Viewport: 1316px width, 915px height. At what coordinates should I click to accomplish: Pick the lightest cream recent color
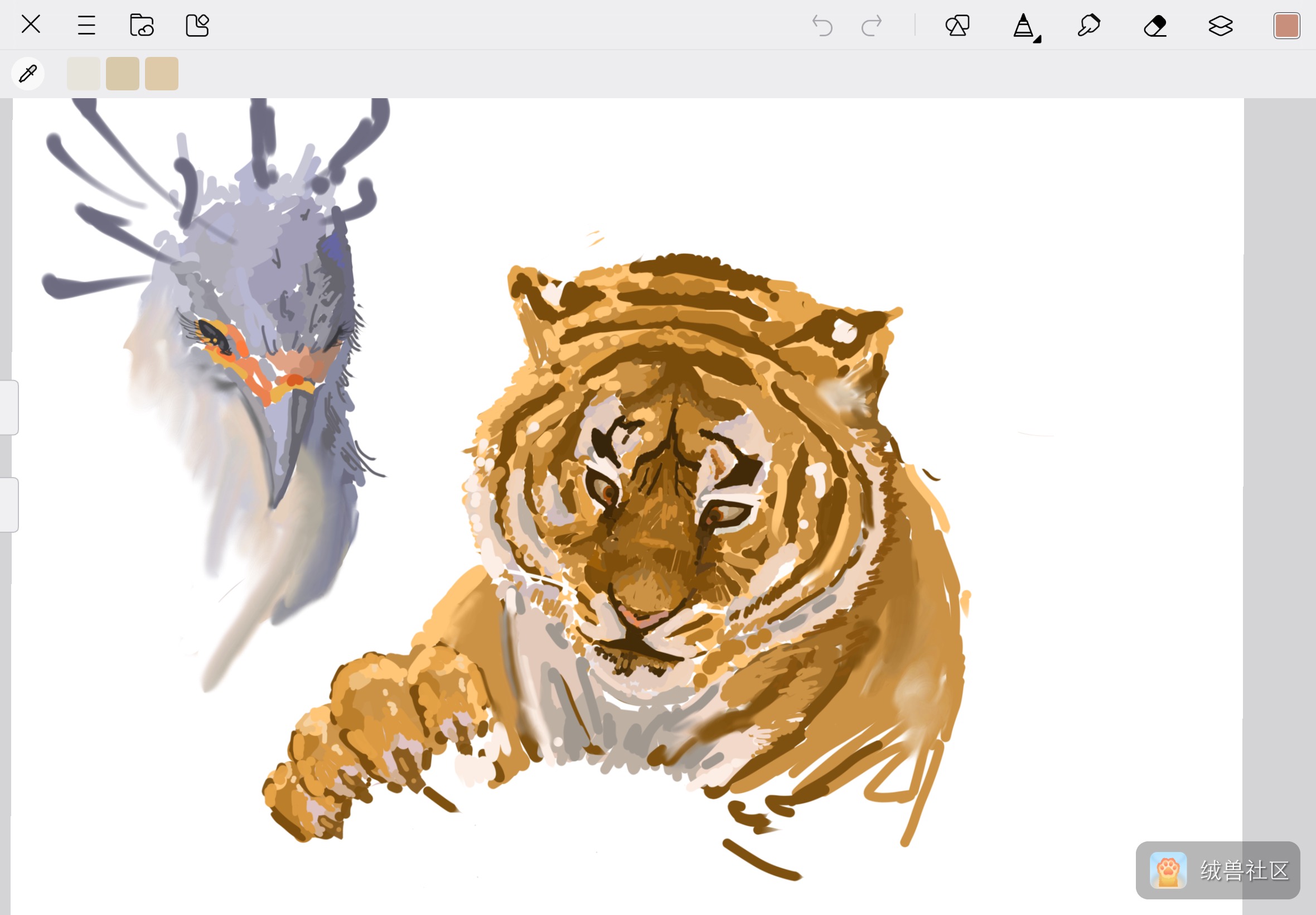point(84,74)
